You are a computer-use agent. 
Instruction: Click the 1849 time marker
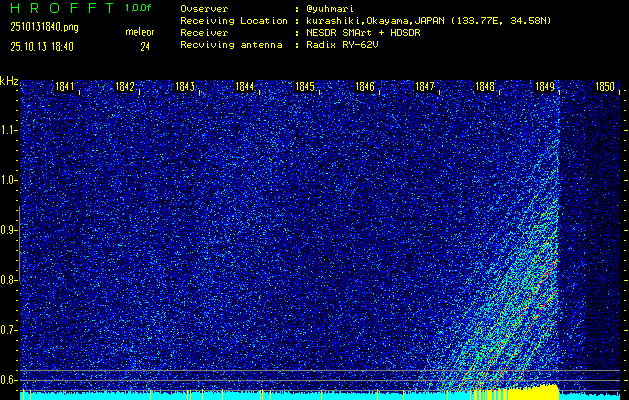click(545, 86)
